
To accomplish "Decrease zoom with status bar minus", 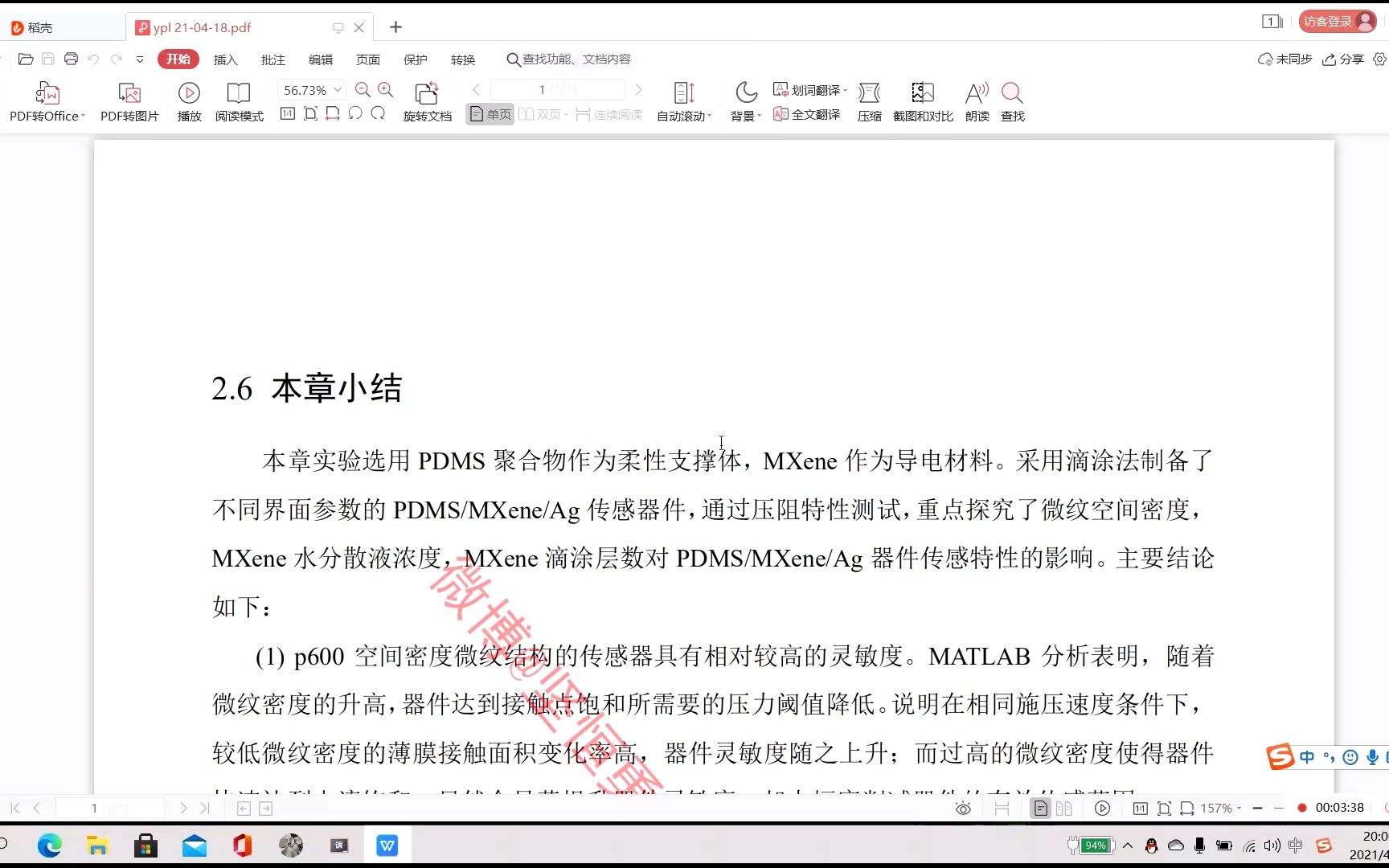I will point(1258,809).
